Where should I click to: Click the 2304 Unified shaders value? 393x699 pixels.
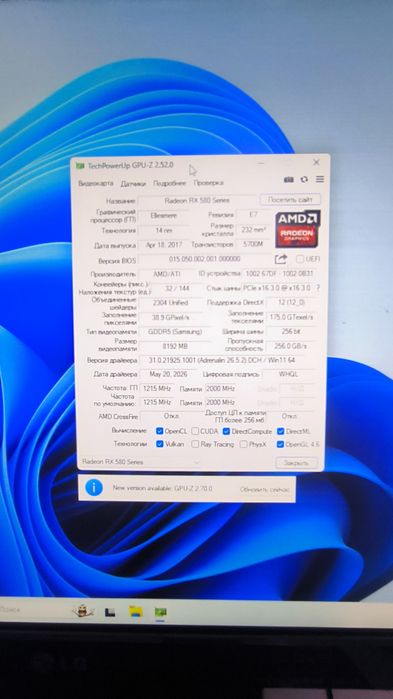pyautogui.click(x=171, y=303)
